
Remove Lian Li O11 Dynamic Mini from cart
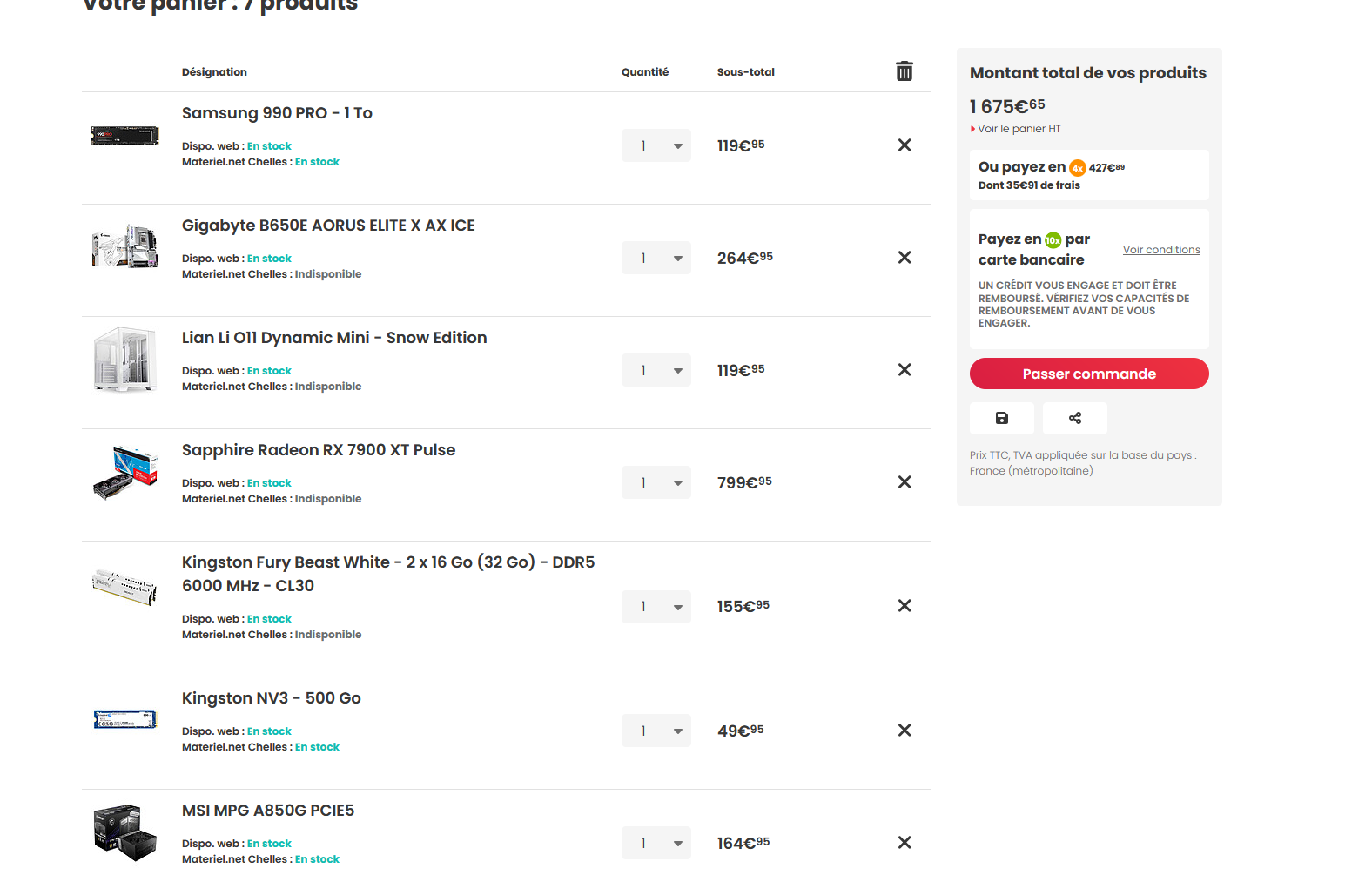coord(905,370)
